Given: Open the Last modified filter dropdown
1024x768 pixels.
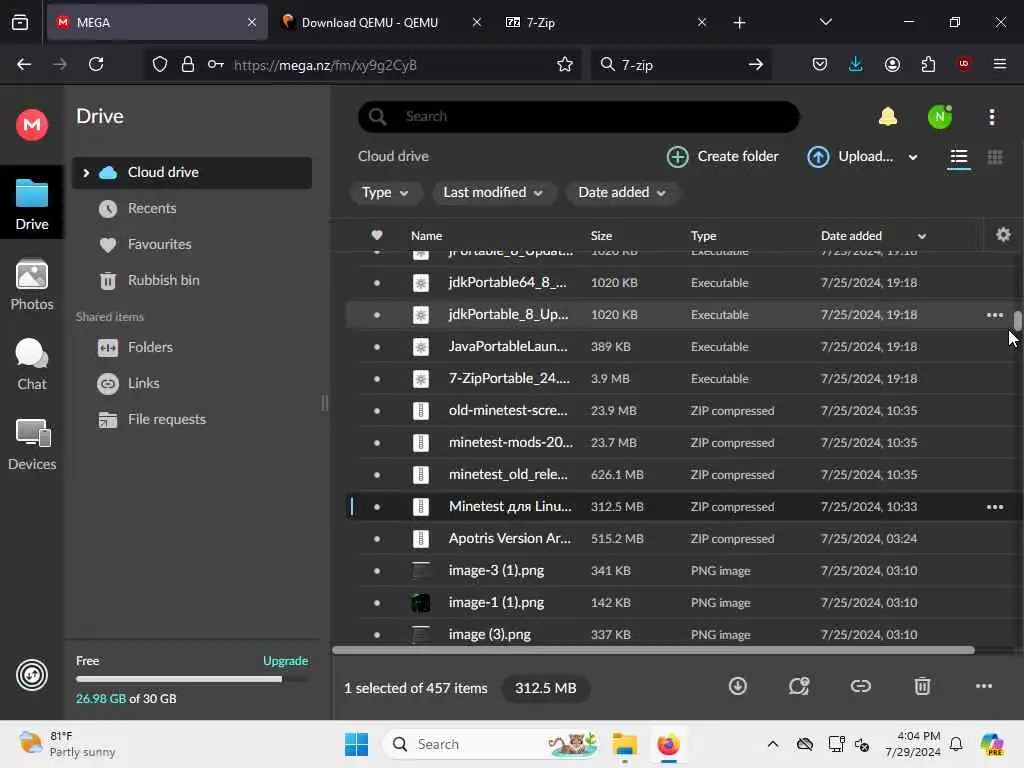Looking at the screenshot, I should click(x=493, y=193).
